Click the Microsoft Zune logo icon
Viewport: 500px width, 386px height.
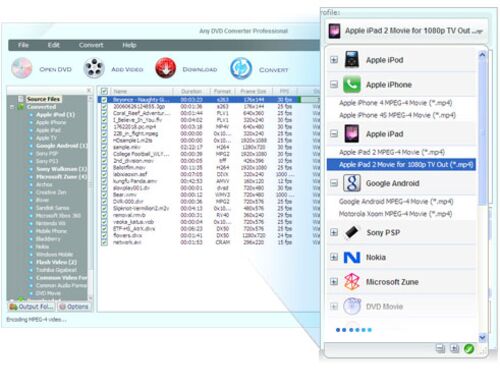point(352,282)
